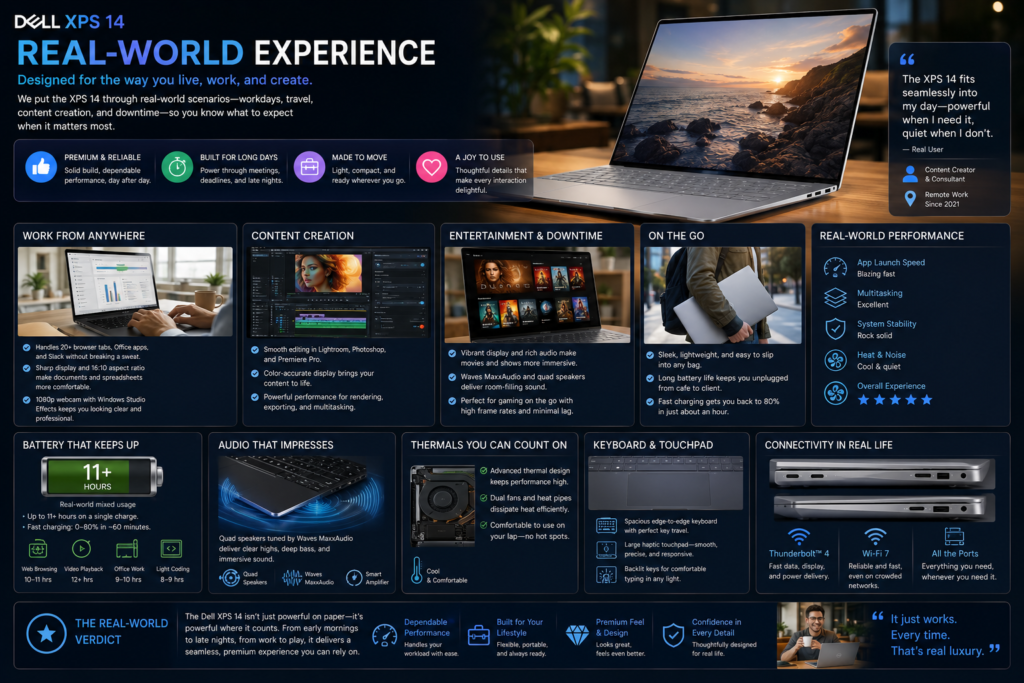Click the Waves MaxxAudio waveform icon
The height and width of the screenshot is (683, 1024).
(292, 578)
